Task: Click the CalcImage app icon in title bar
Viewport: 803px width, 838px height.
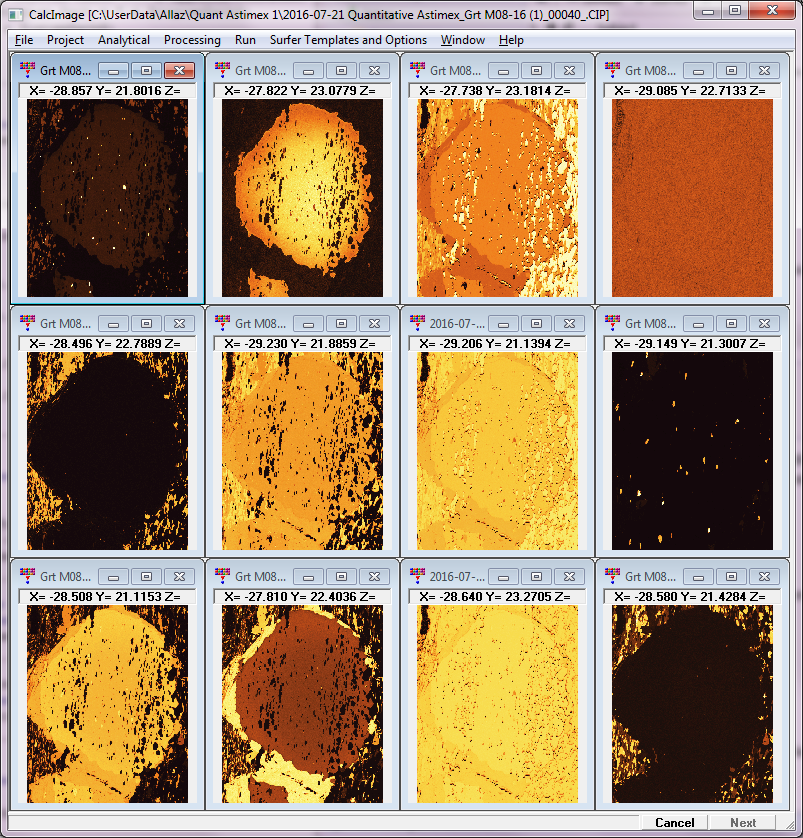Action: click(x=14, y=16)
